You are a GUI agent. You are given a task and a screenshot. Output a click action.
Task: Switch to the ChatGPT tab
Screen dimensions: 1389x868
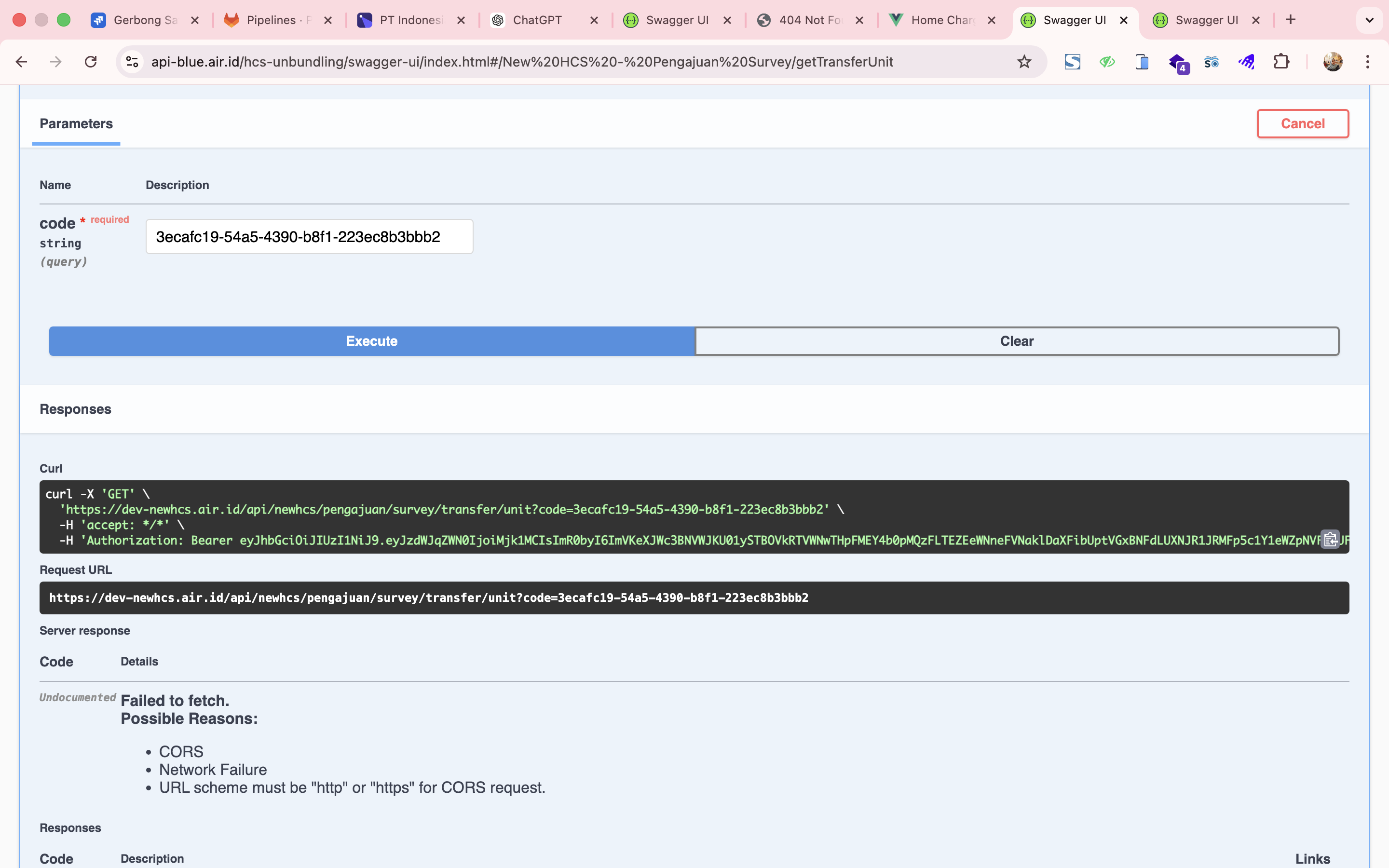tap(537, 20)
